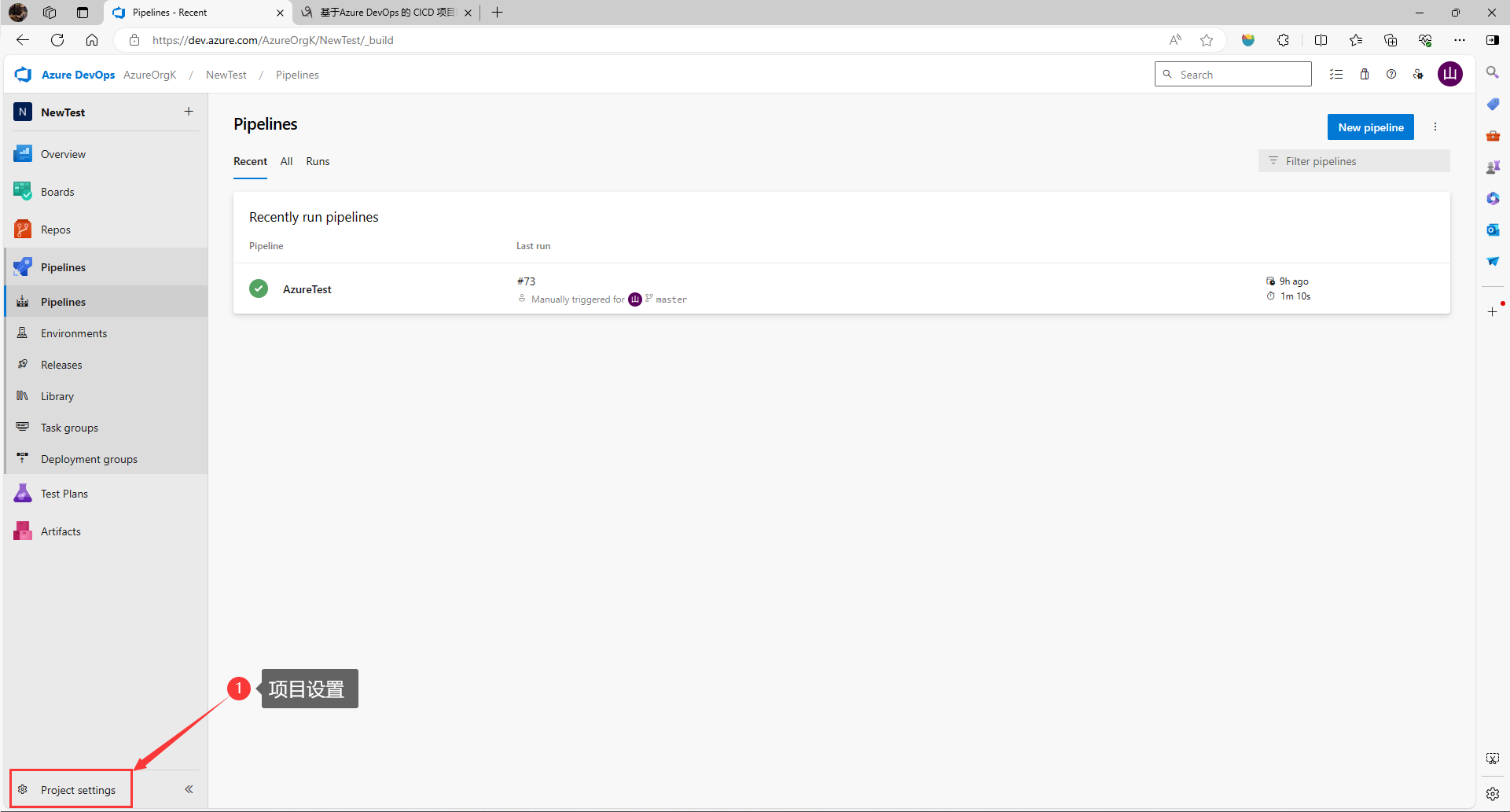
Task: Click the New pipeline button
Action: (1371, 127)
